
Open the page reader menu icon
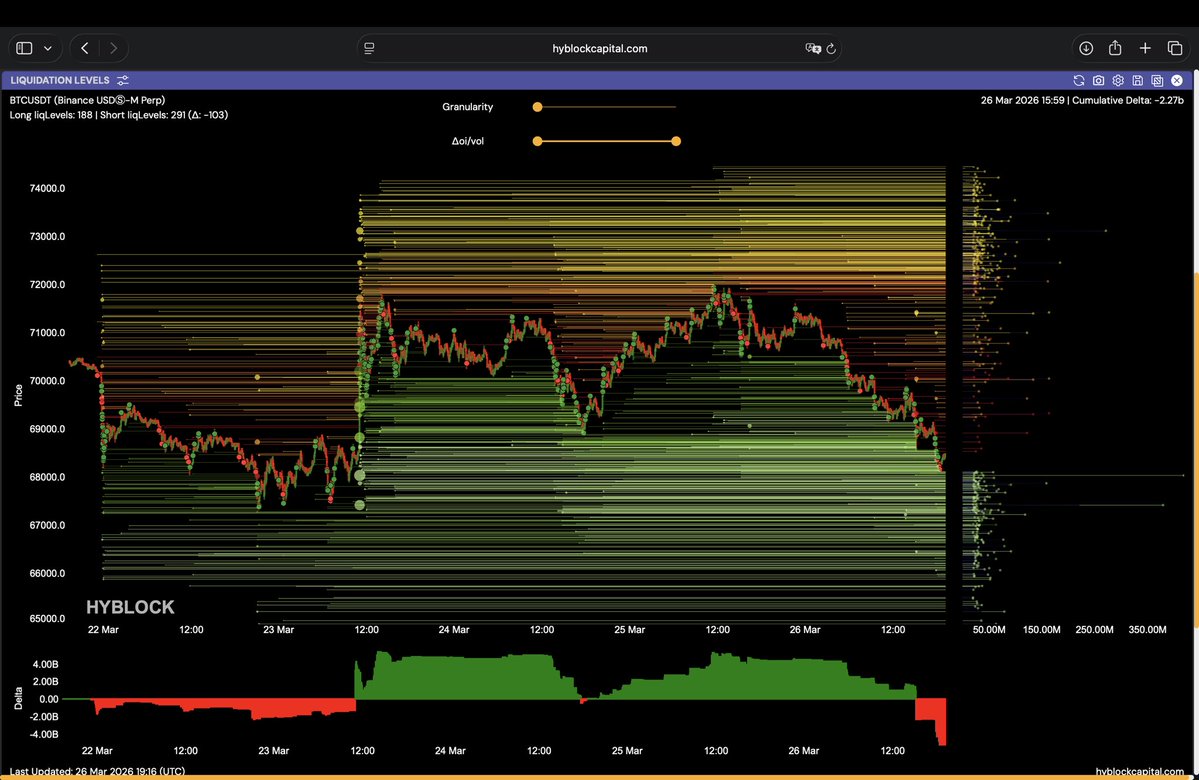[x=369, y=48]
